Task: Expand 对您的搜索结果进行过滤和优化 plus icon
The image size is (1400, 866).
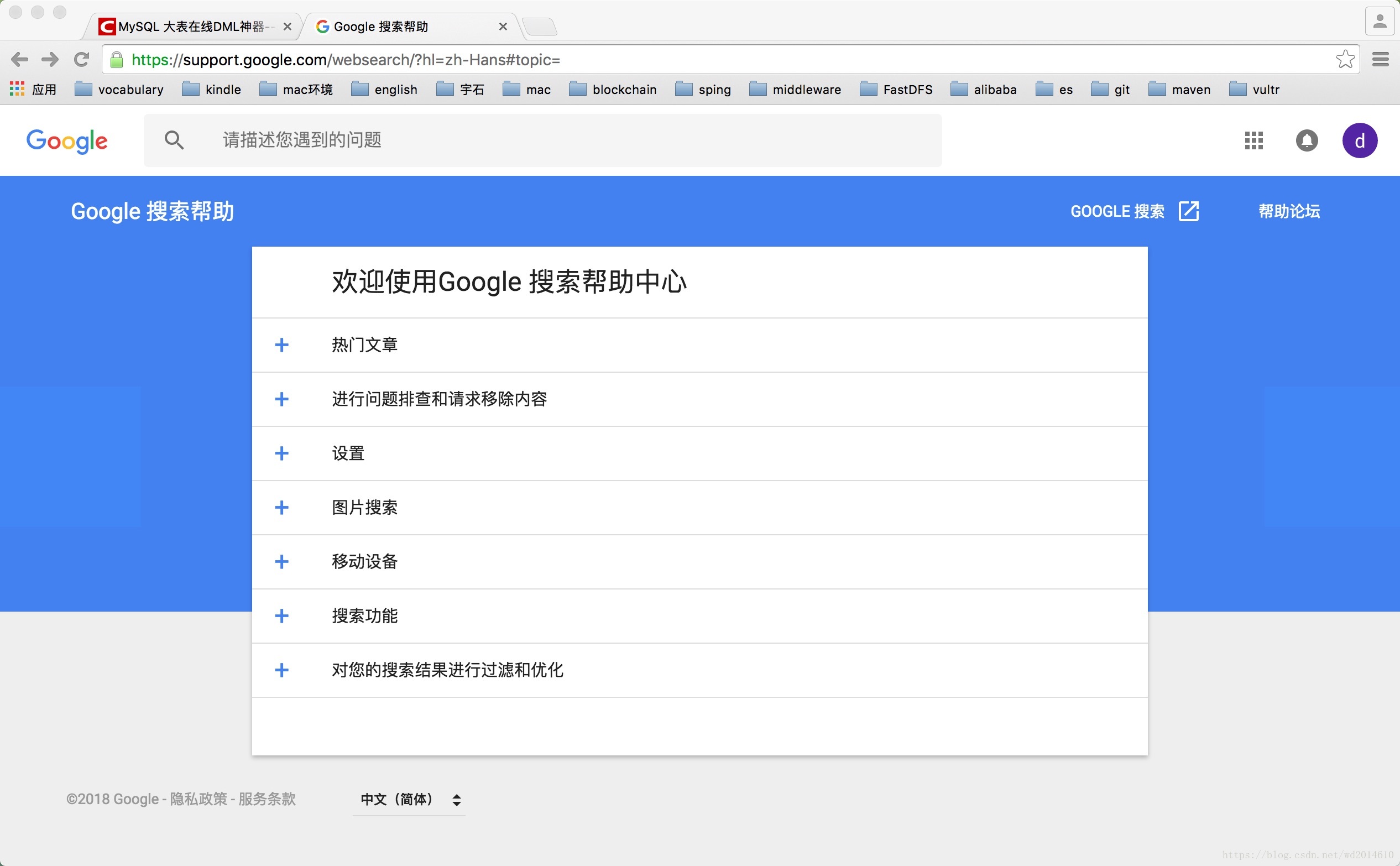Action: (x=282, y=670)
